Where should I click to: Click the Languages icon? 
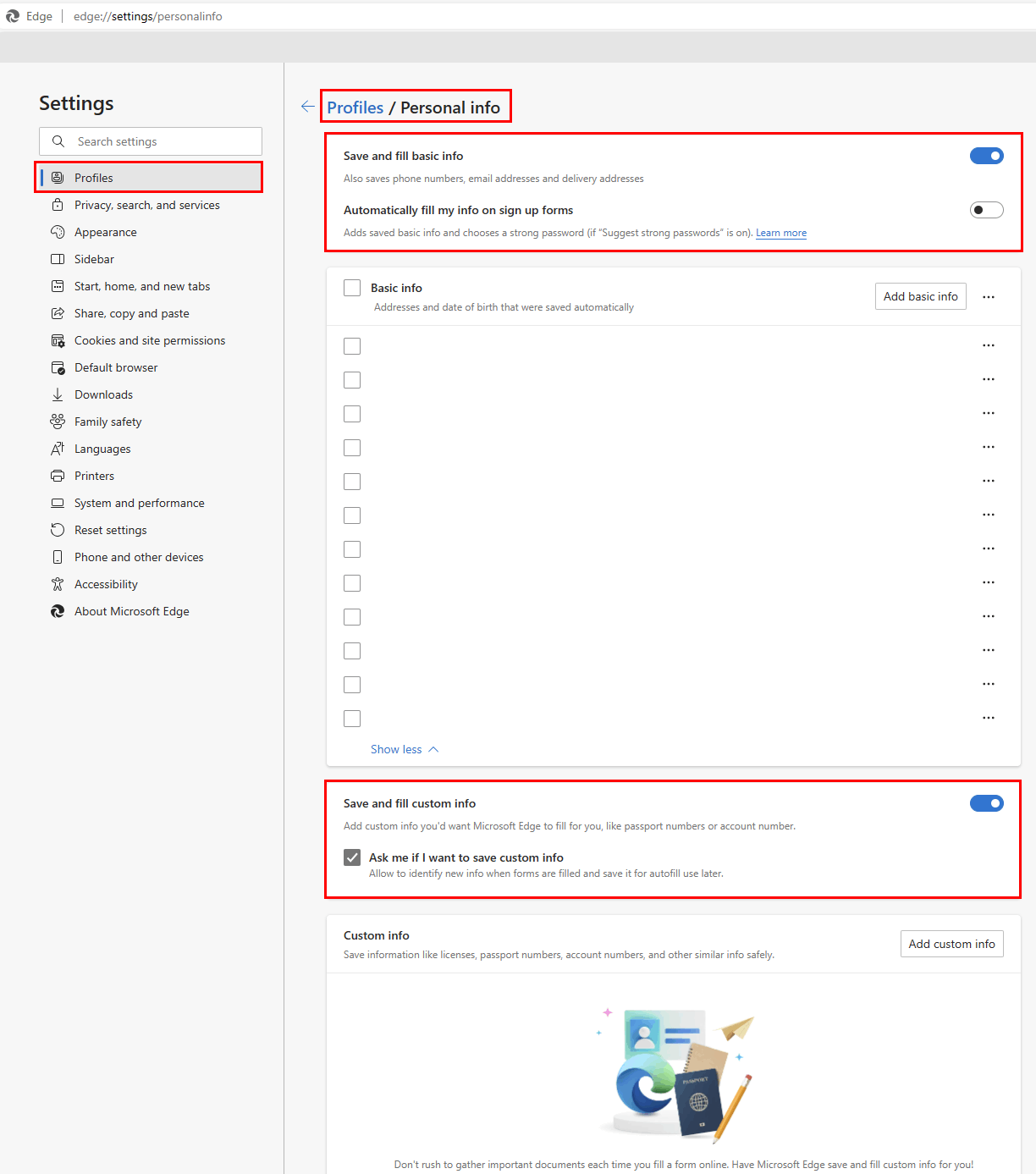pos(58,449)
